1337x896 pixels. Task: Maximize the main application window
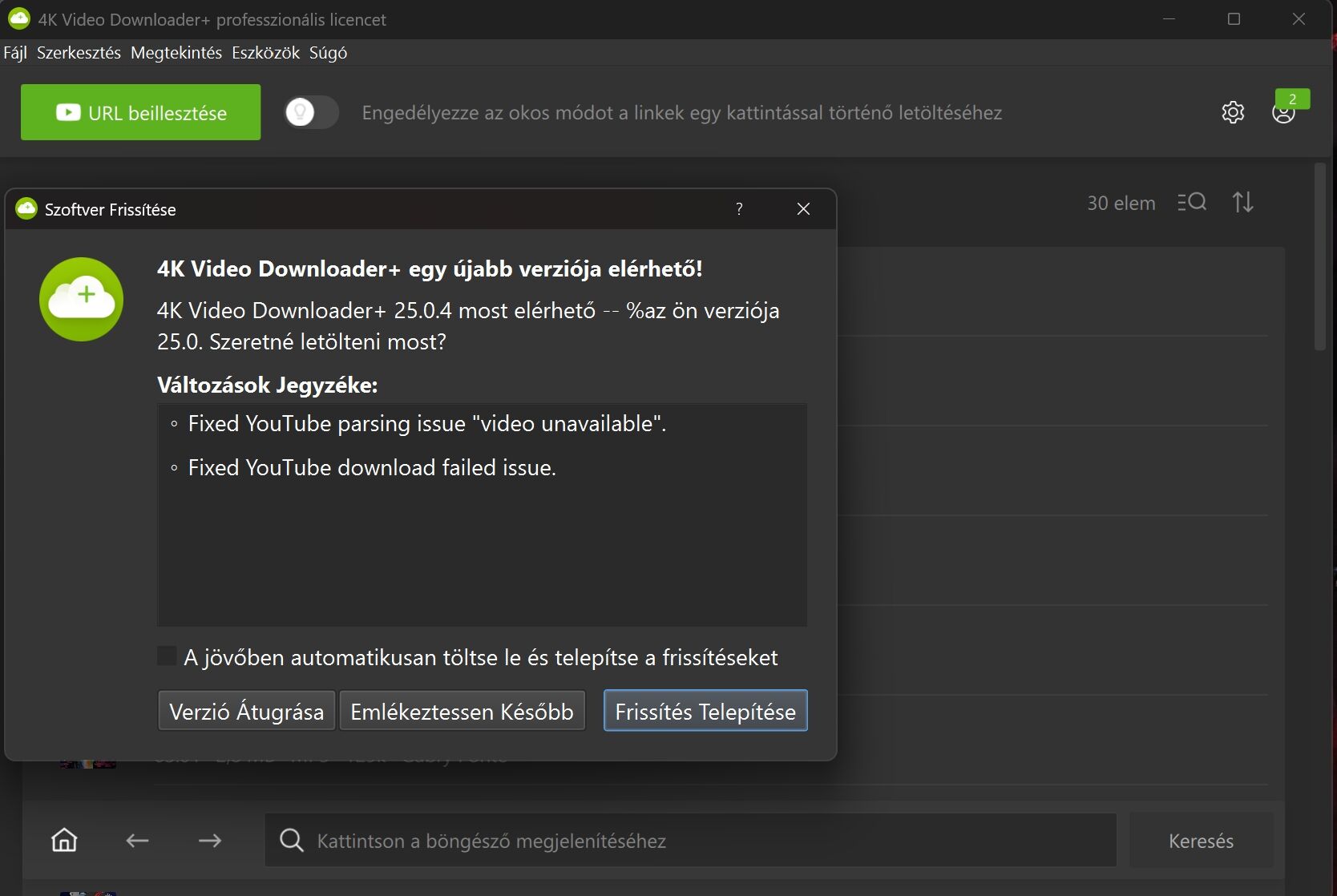point(1234,19)
